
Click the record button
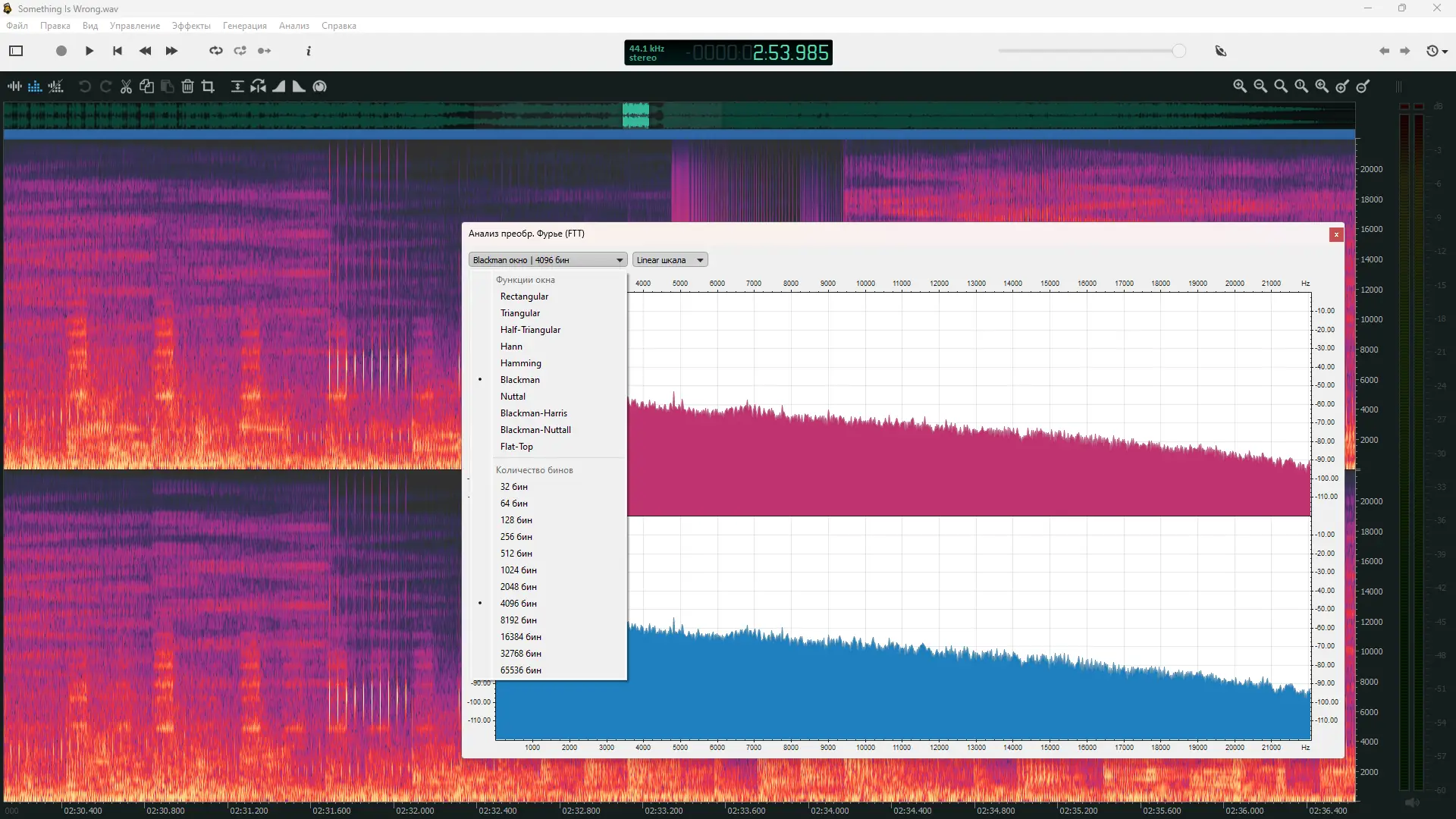pyautogui.click(x=61, y=51)
